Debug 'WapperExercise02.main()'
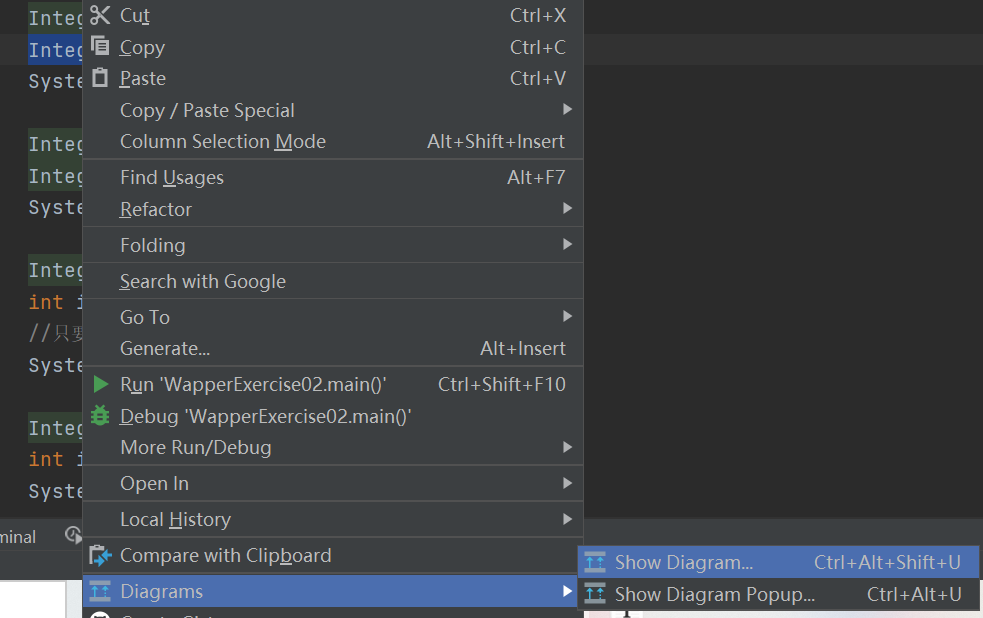This screenshot has width=983, height=618. (333, 416)
